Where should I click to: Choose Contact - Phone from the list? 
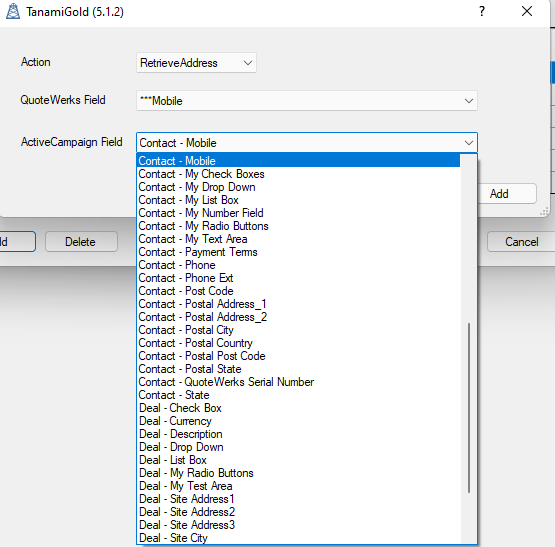299,265
